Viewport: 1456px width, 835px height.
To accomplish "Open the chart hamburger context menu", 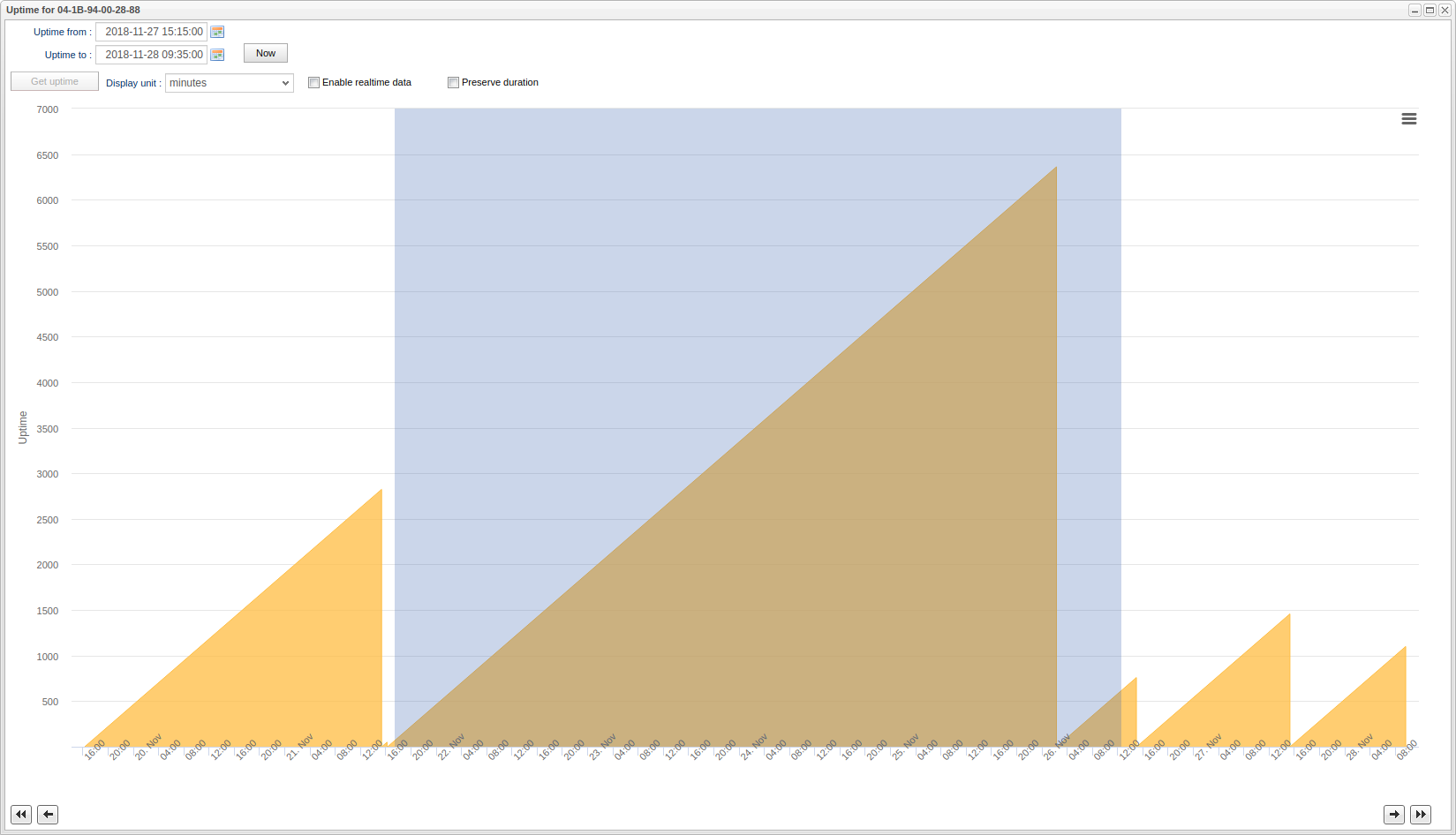I will point(1408,119).
